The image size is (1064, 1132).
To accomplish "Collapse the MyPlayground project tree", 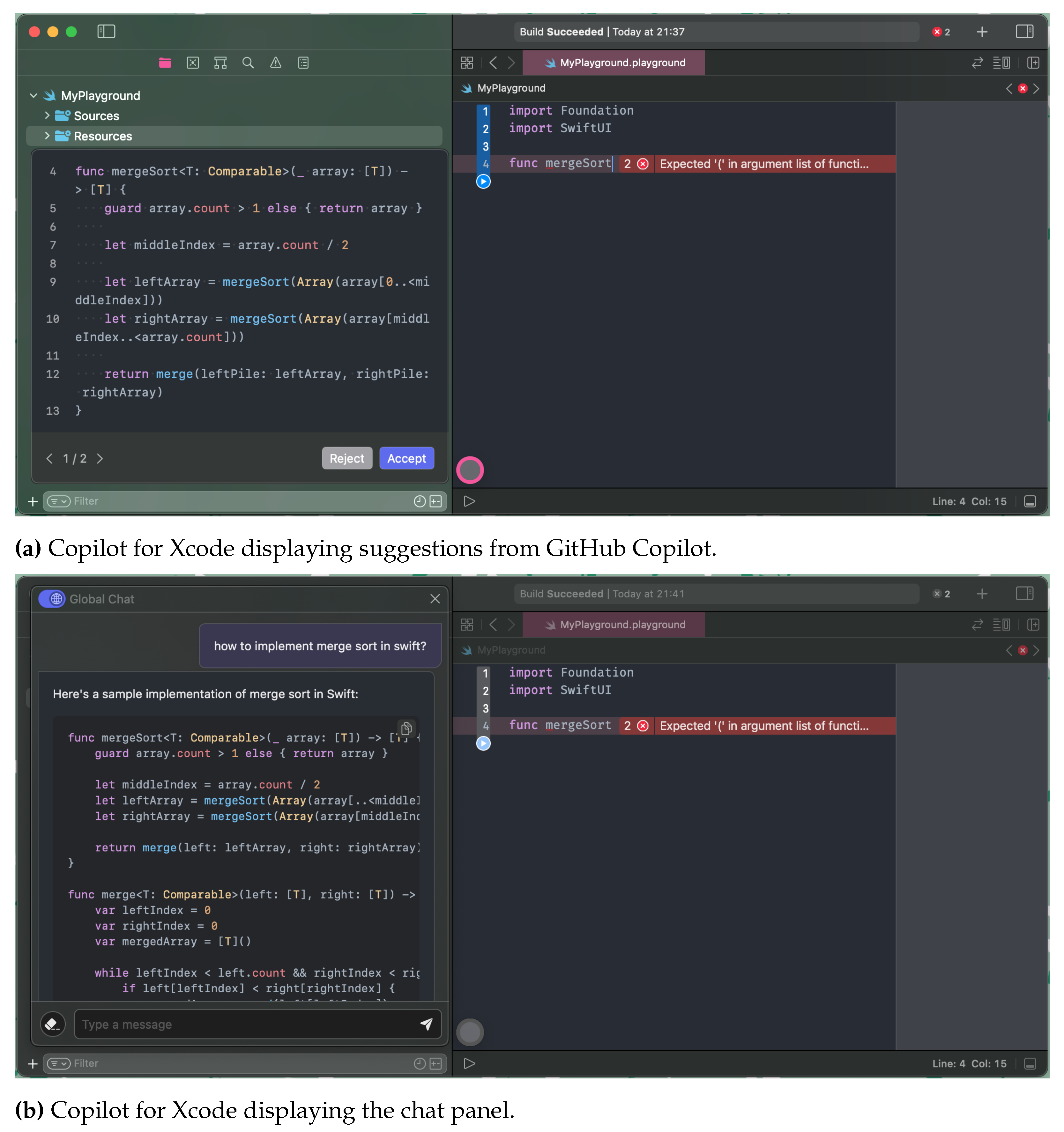I will [x=33, y=96].
